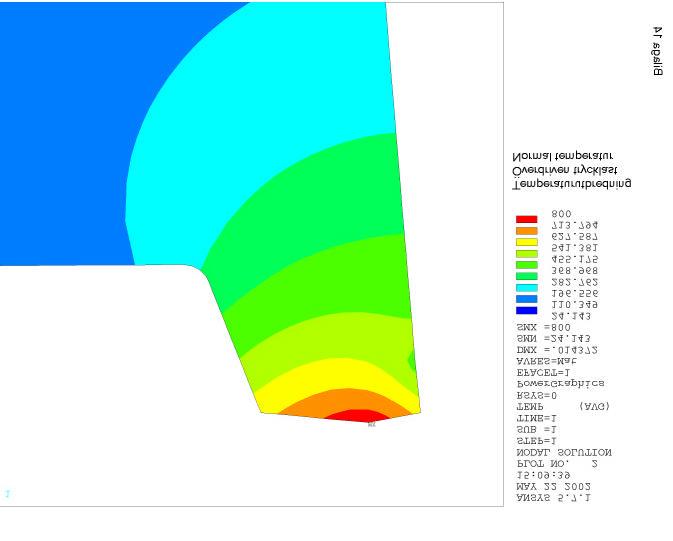Click the SMN =24.143 line
The width and height of the screenshot is (673, 541).
pos(554,339)
